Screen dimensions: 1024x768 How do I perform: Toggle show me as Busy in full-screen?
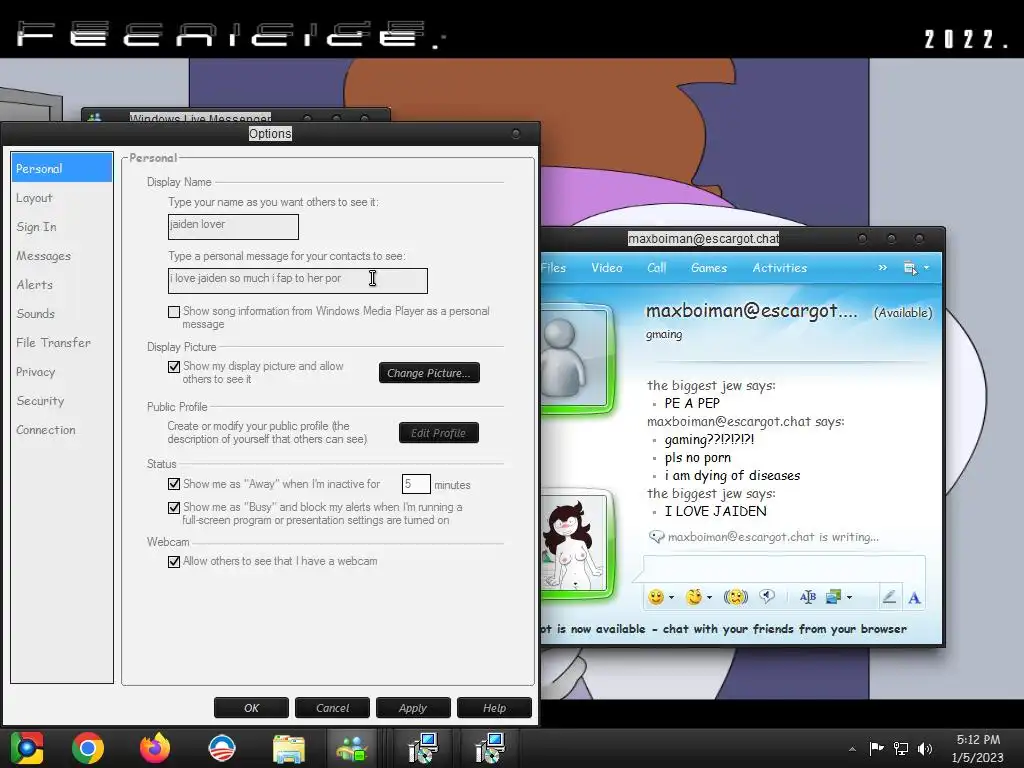pyautogui.click(x=174, y=507)
